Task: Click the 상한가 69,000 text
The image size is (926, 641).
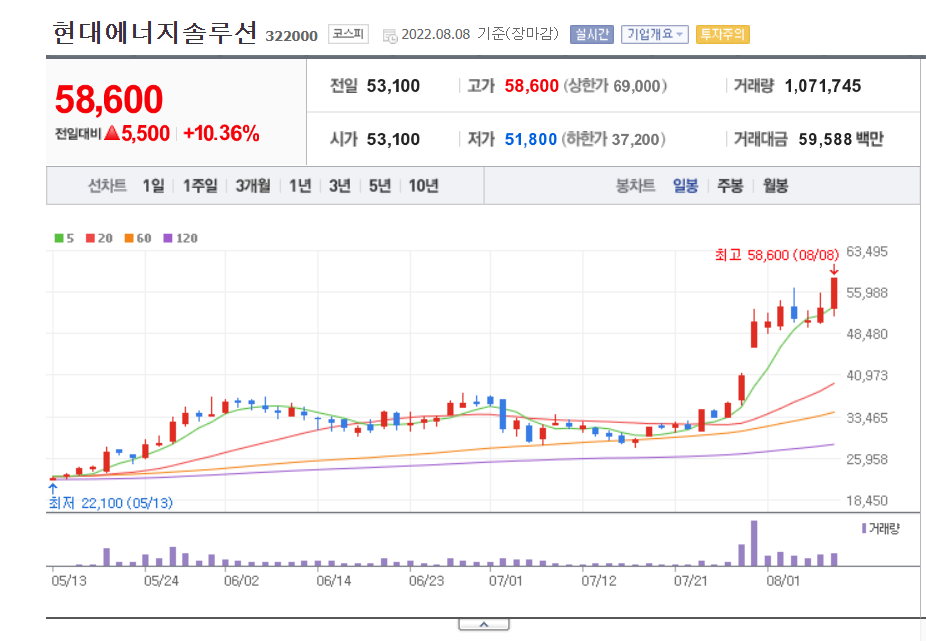Action: pyautogui.click(x=615, y=86)
